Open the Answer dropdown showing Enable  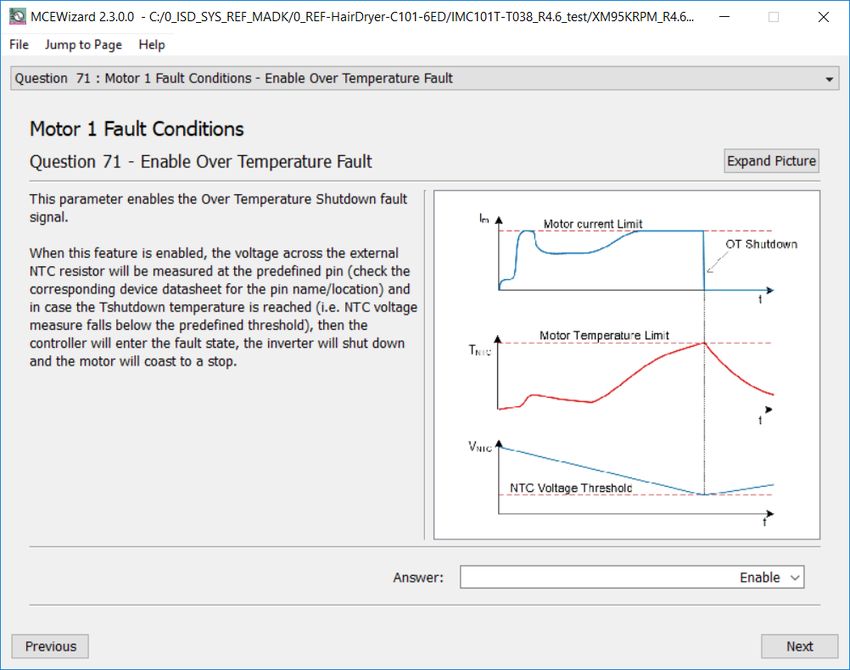pos(632,577)
